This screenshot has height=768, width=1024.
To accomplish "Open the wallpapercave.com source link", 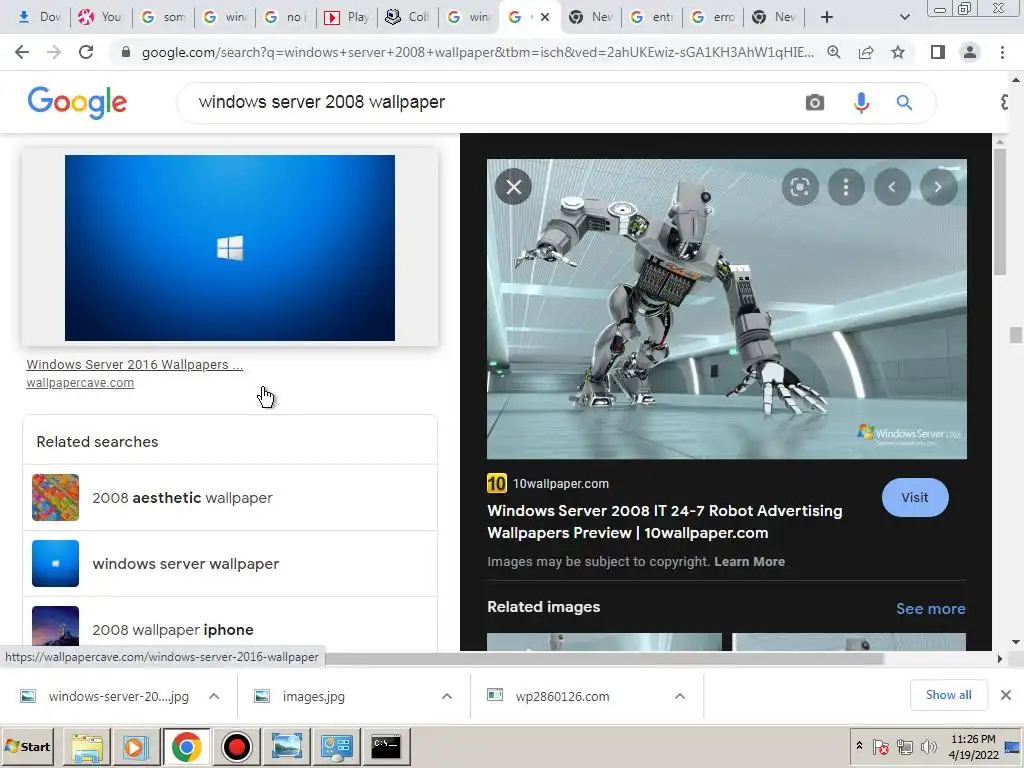I will [80, 383].
